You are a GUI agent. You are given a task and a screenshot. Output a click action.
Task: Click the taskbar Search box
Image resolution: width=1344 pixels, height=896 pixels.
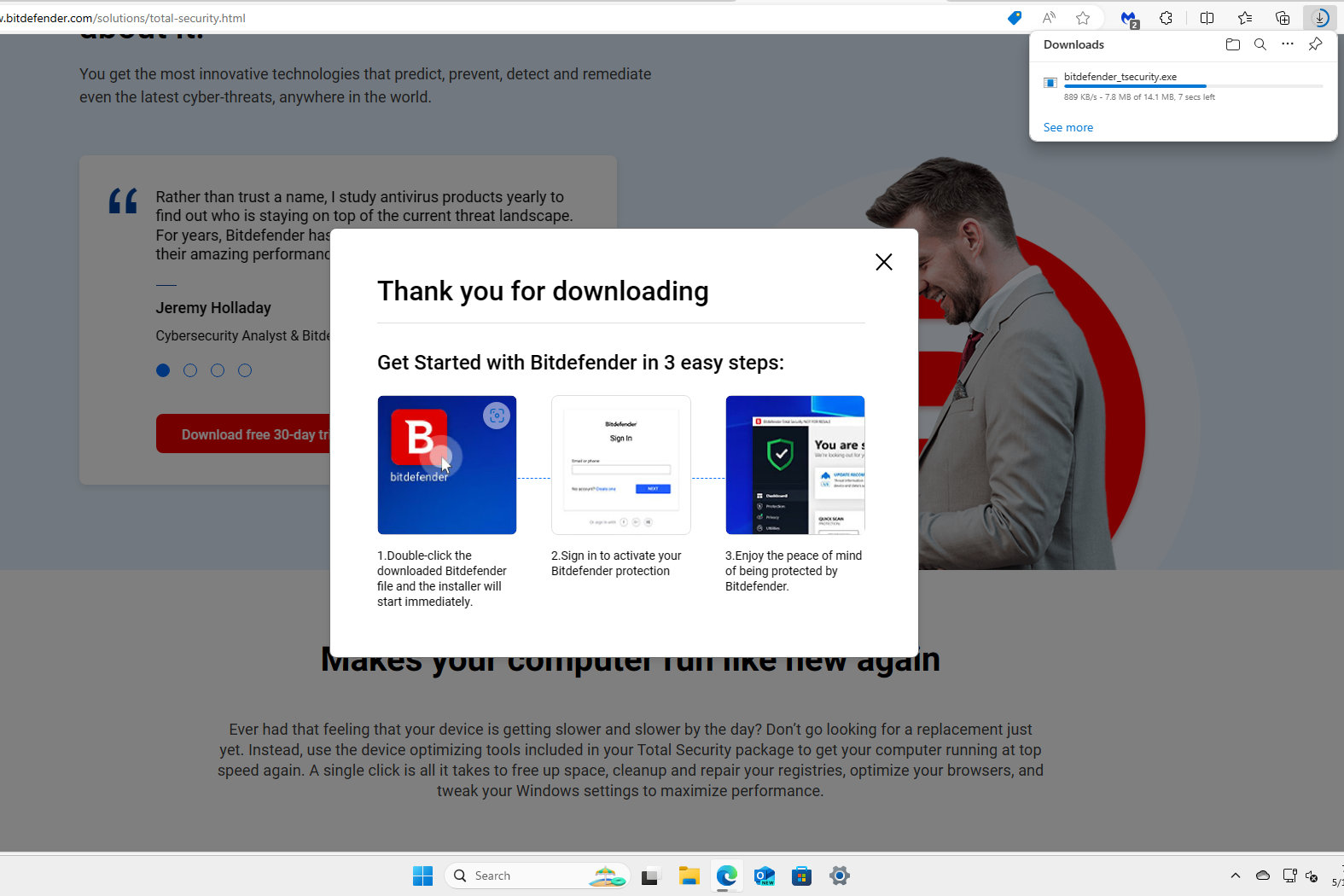[538, 876]
